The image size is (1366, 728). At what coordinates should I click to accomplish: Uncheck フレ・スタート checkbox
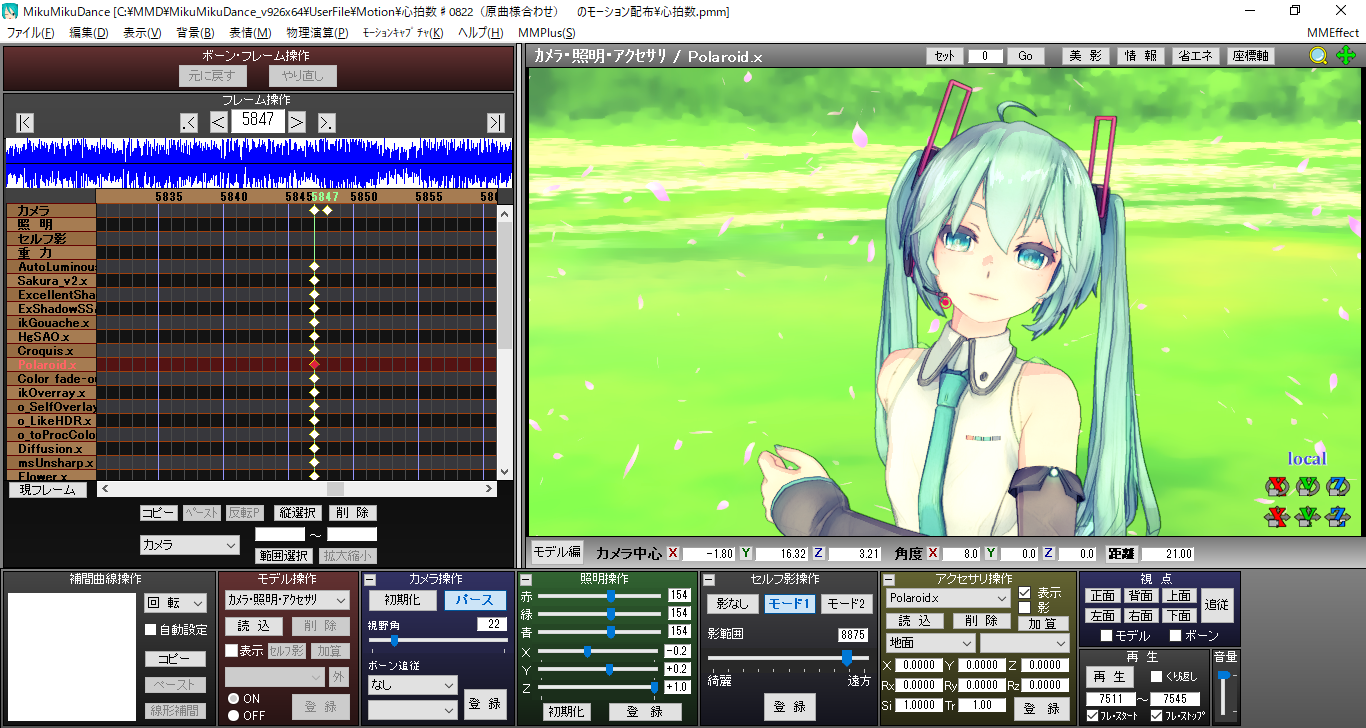click(1093, 716)
